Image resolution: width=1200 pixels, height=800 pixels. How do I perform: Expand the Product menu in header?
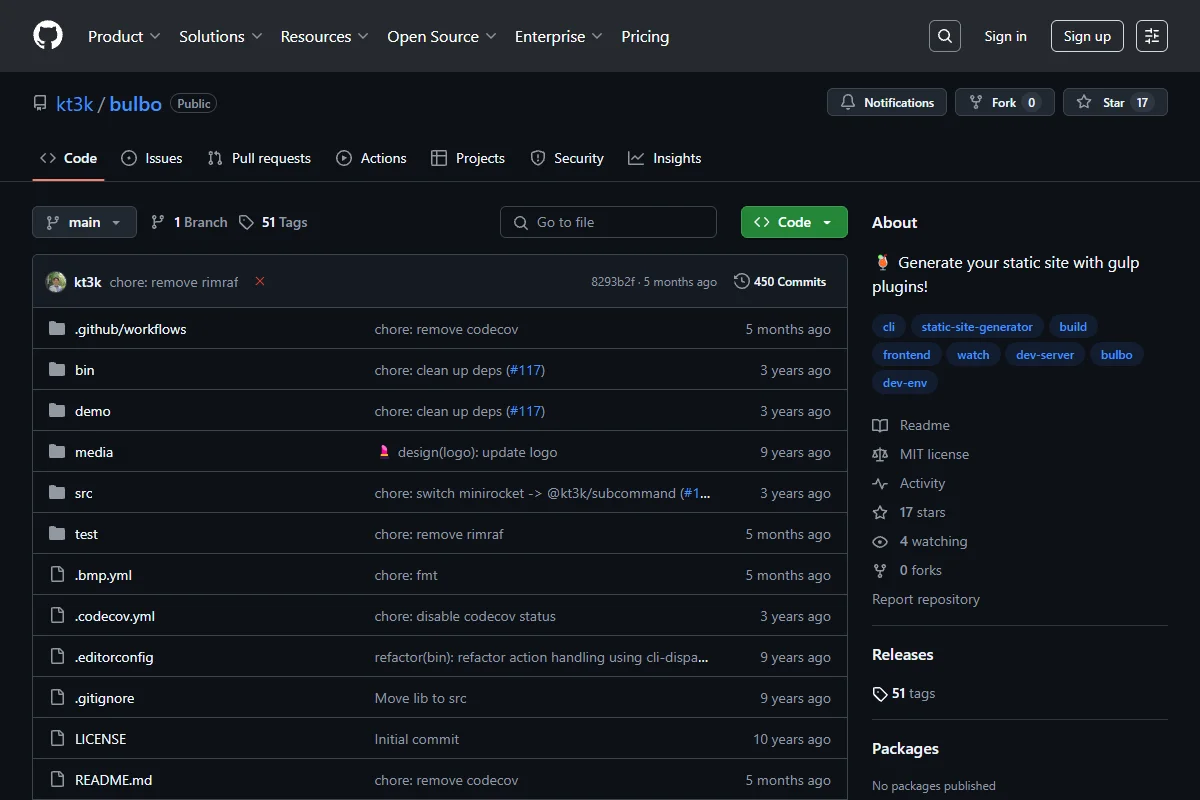(124, 36)
